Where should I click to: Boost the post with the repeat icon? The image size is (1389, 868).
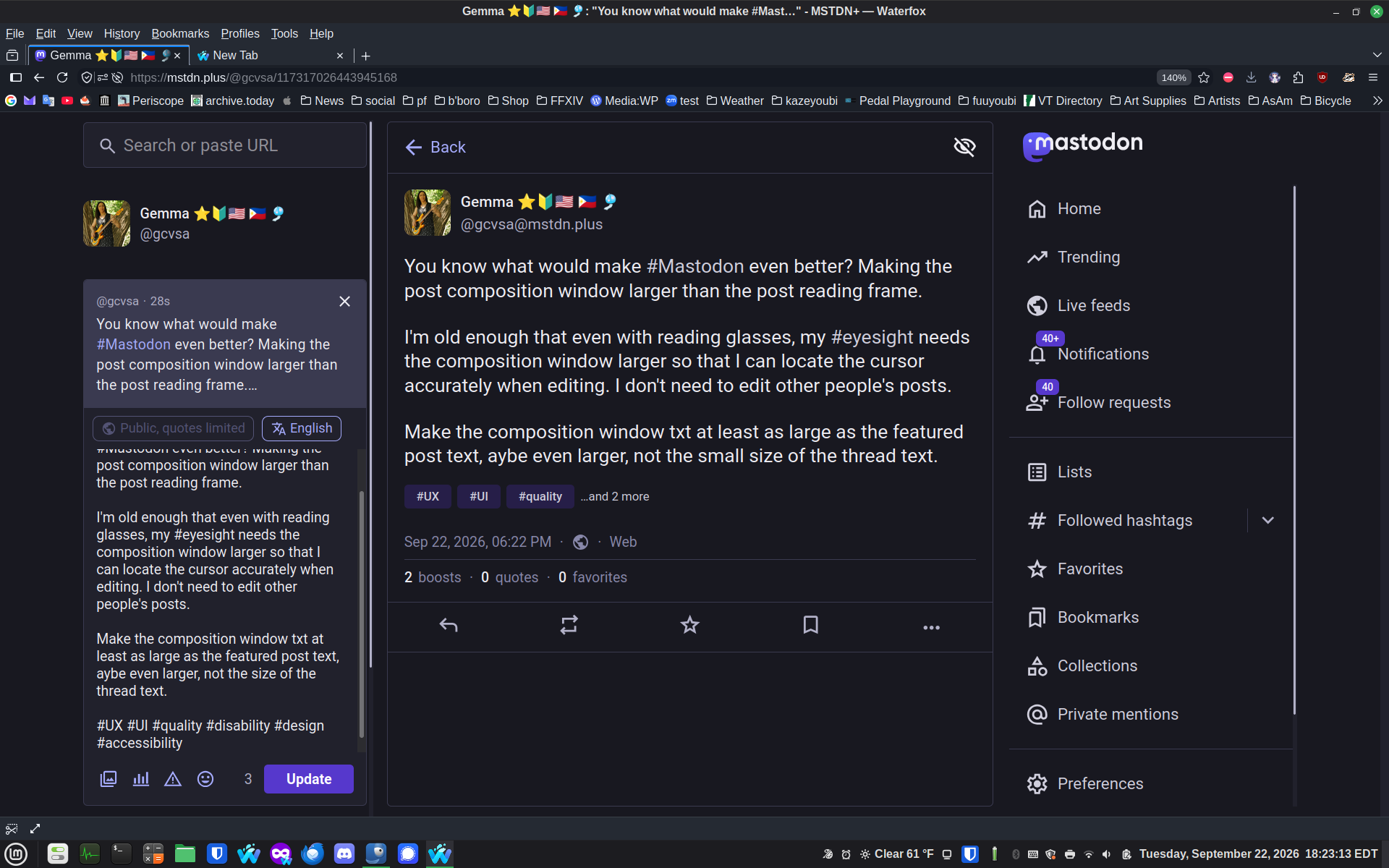tap(569, 625)
